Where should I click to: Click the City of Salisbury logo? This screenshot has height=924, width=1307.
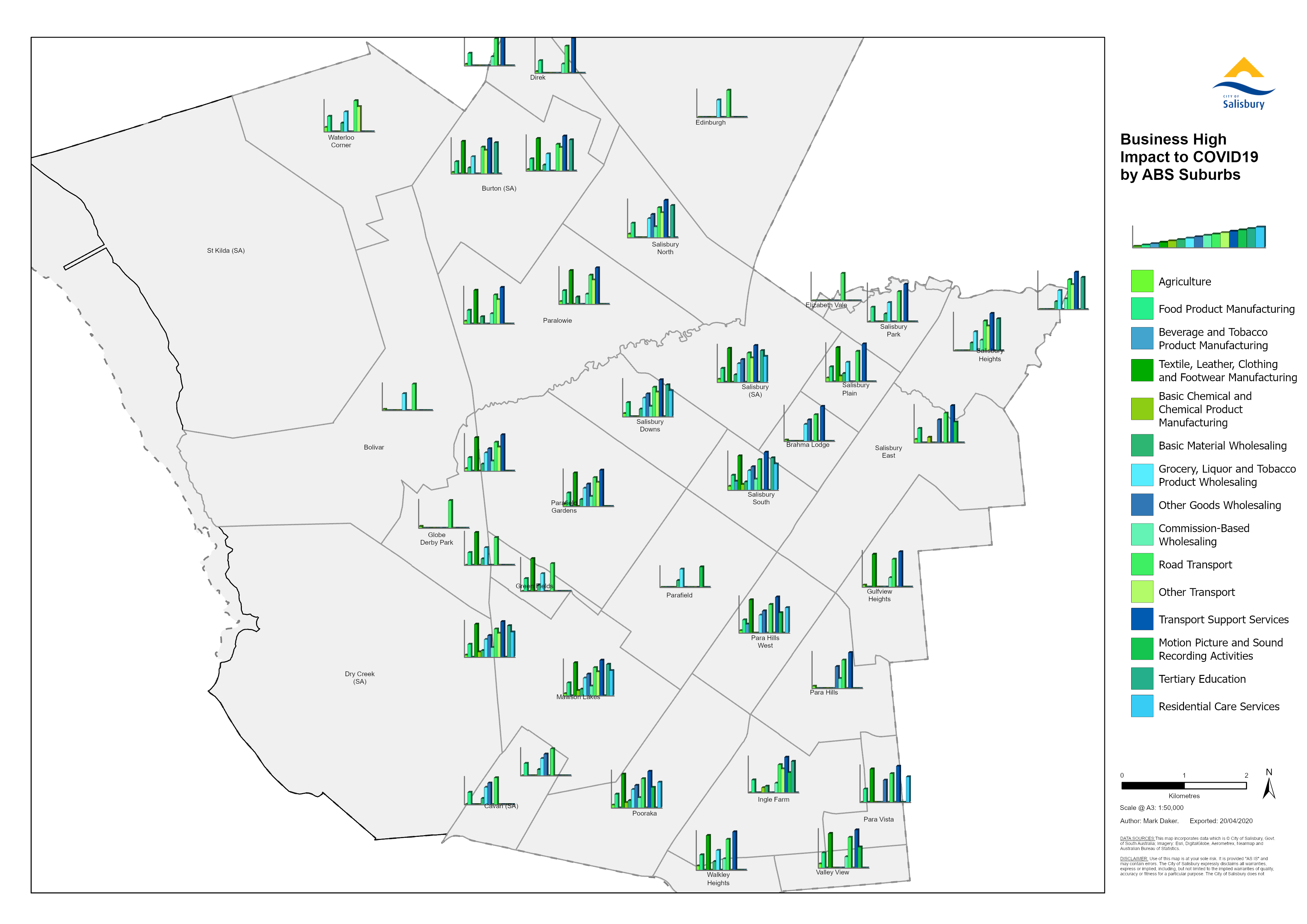tap(1243, 84)
